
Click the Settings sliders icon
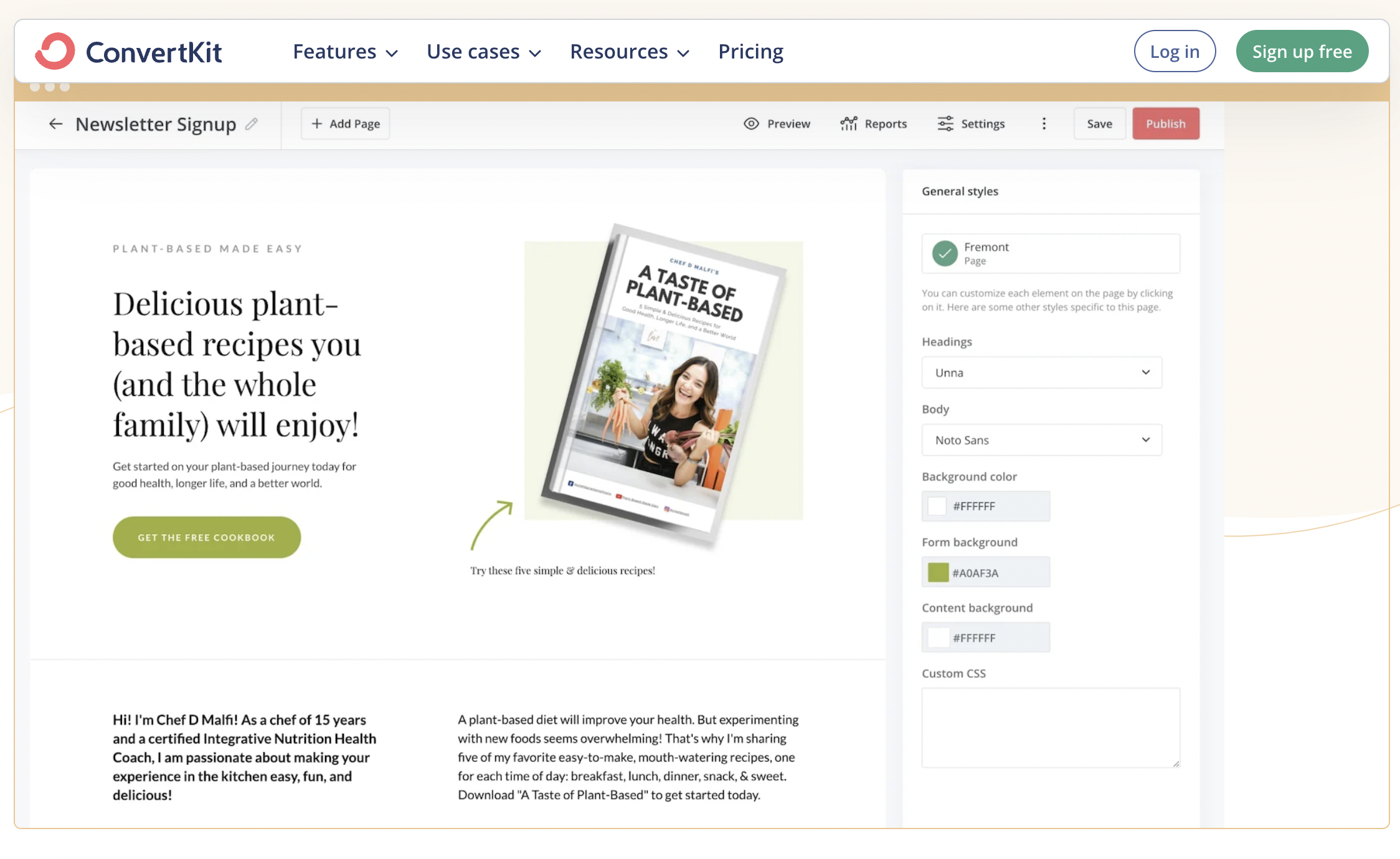[945, 124]
